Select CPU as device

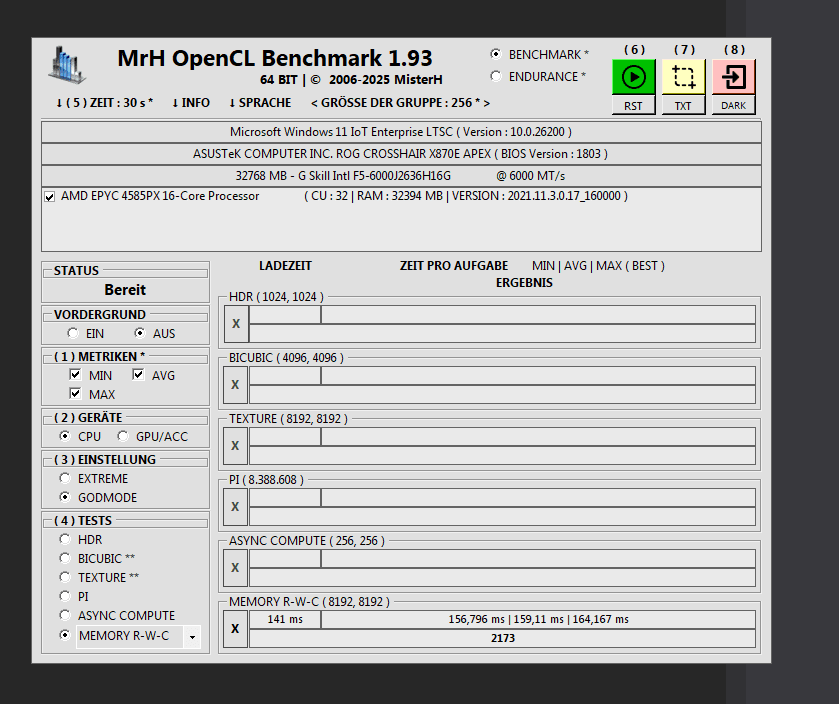click(x=65, y=436)
